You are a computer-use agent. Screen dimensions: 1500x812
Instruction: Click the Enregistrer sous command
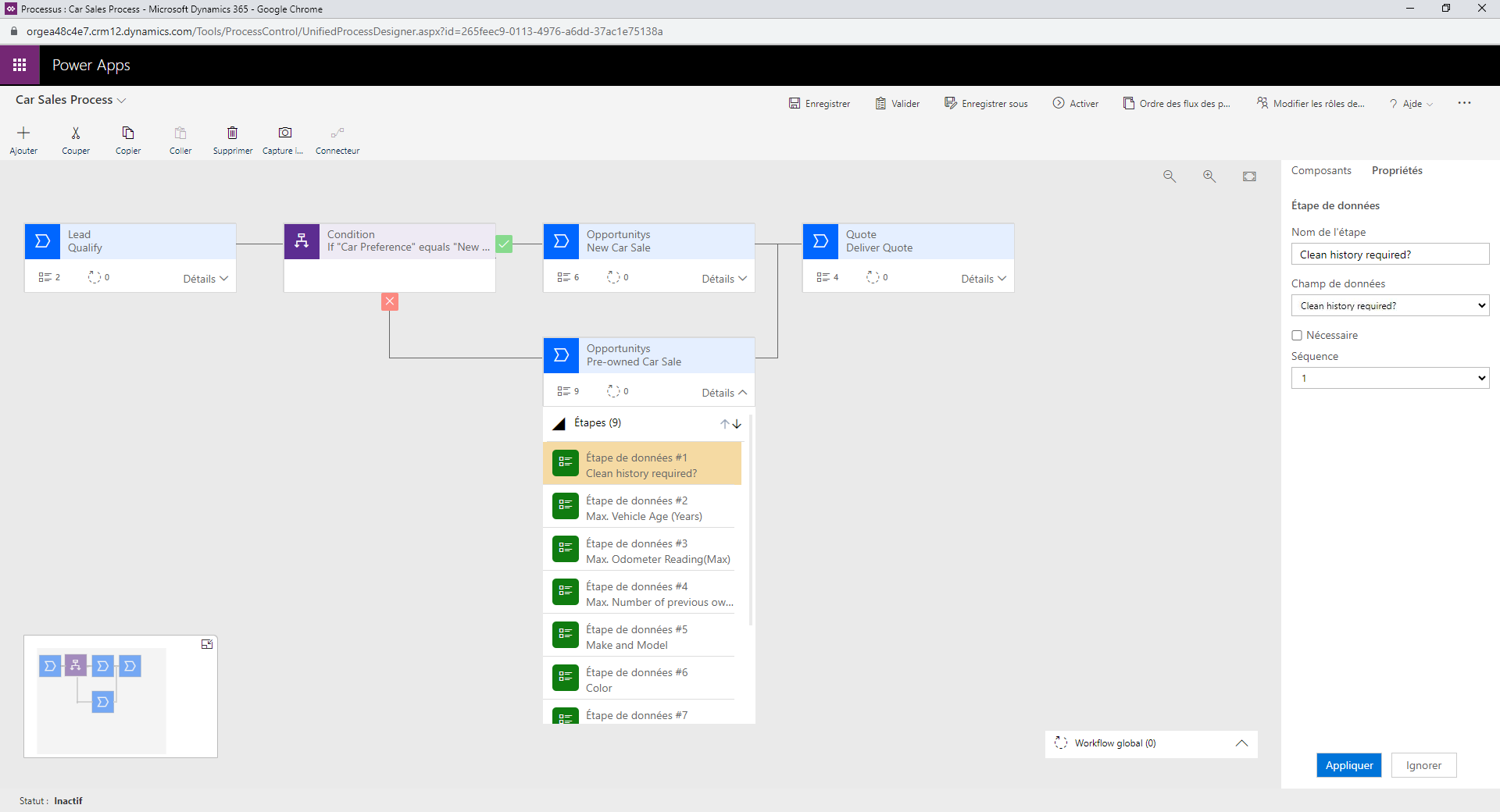[x=986, y=104]
